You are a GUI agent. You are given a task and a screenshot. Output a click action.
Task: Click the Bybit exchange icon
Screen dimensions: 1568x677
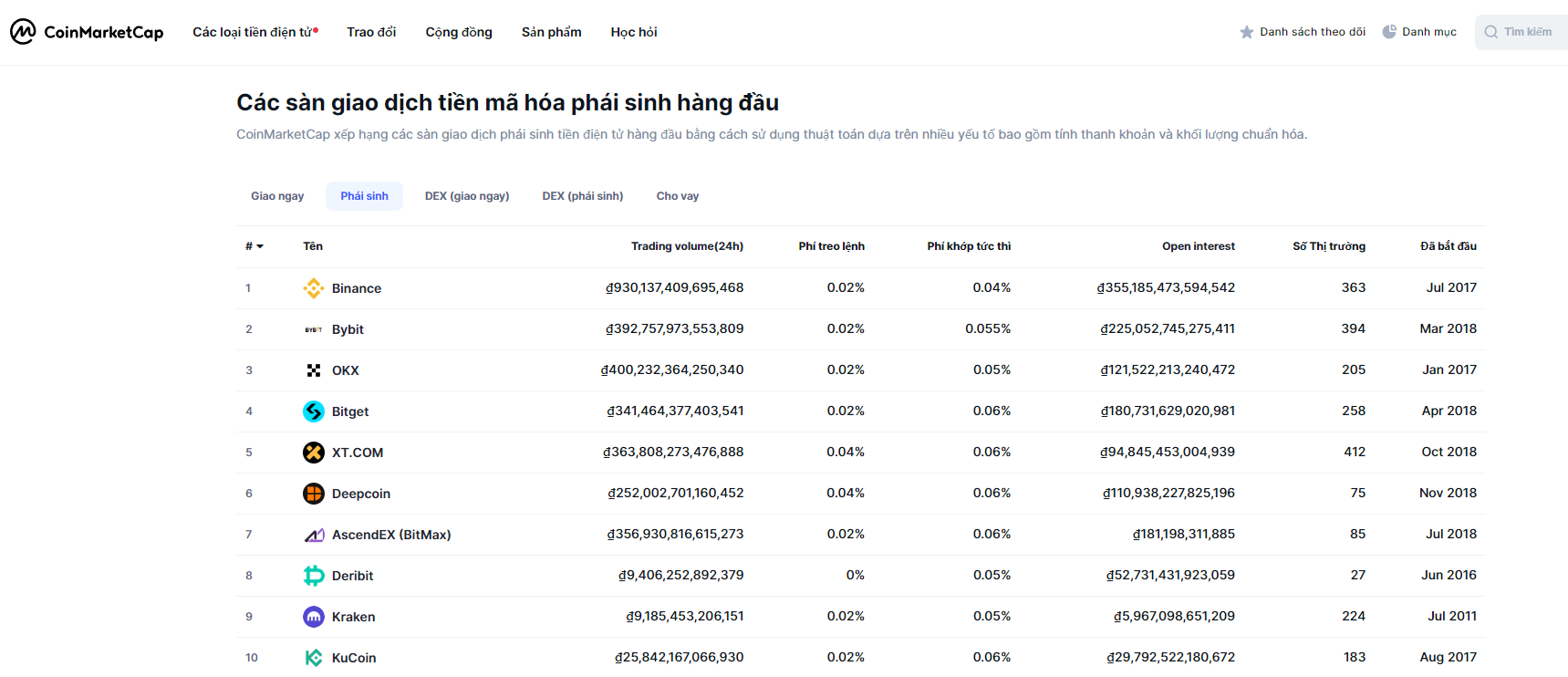click(x=313, y=328)
